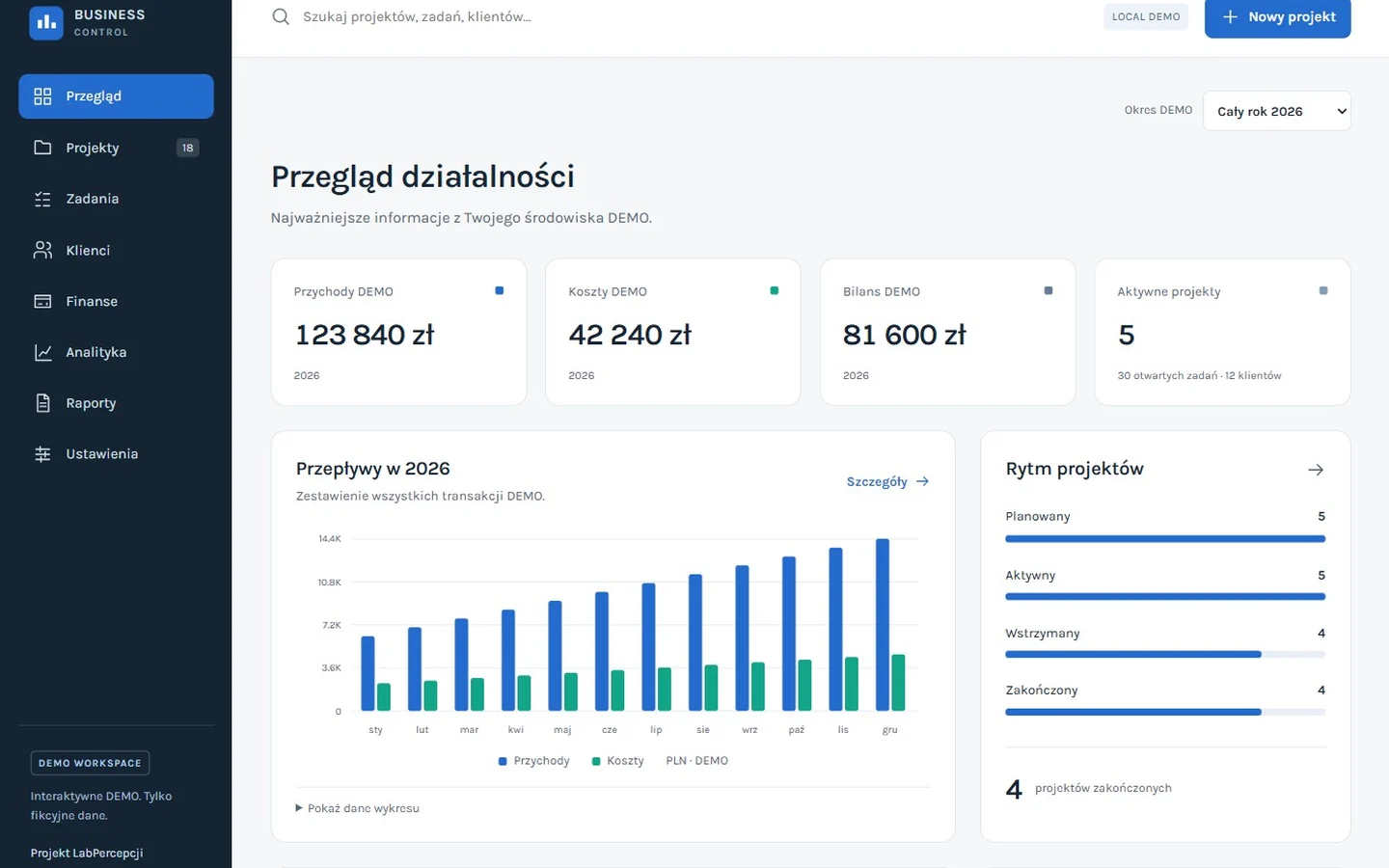Click the Przegląd grid icon in sidebar
Image resolution: width=1389 pixels, height=868 pixels.
pos(42,96)
